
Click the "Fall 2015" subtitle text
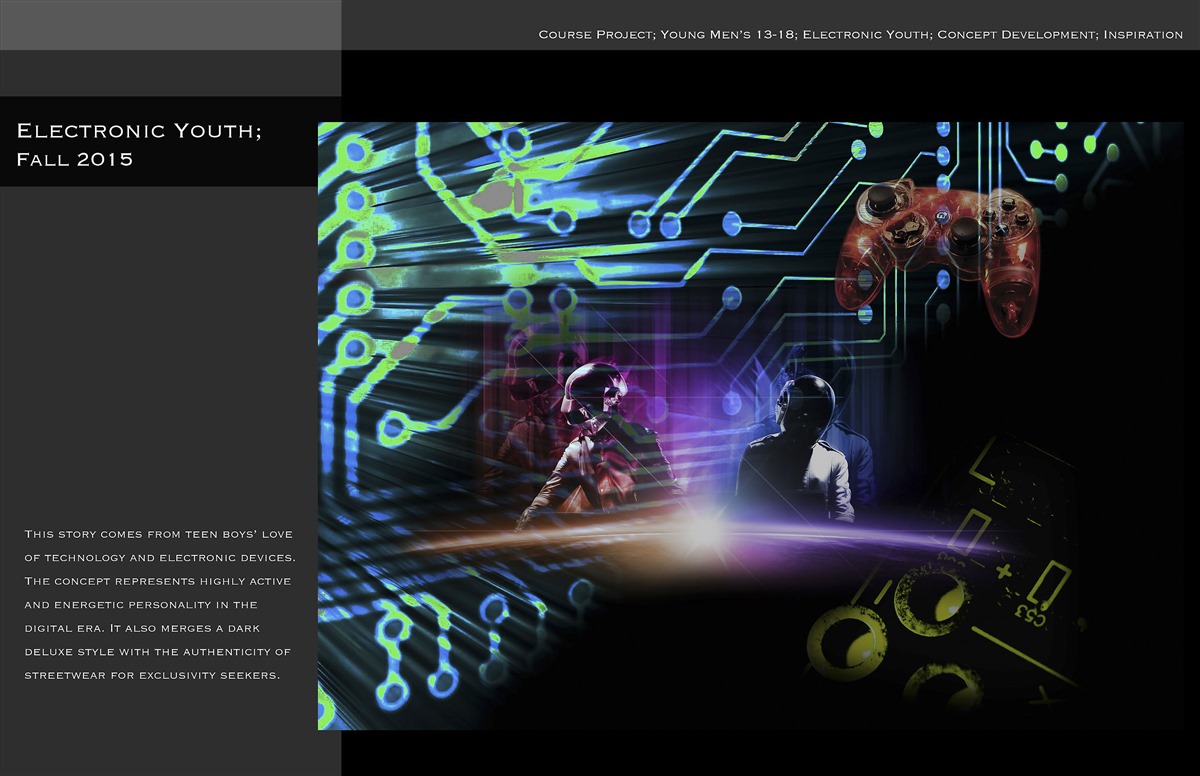click(75, 159)
